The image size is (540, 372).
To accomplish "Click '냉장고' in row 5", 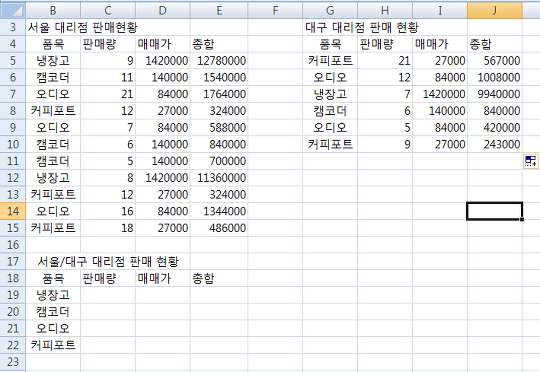I will pyautogui.click(x=53, y=61).
